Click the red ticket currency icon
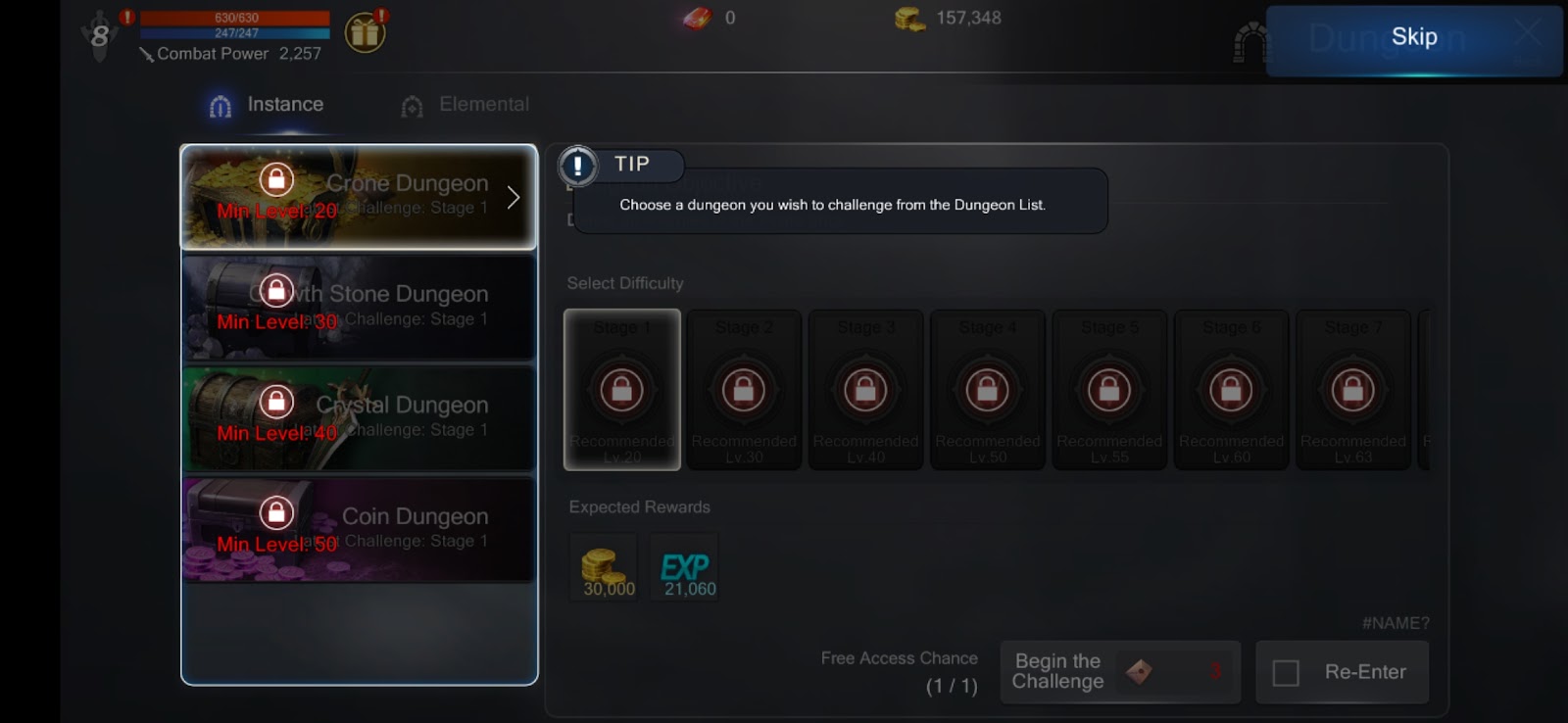1568x723 pixels. click(x=697, y=19)
